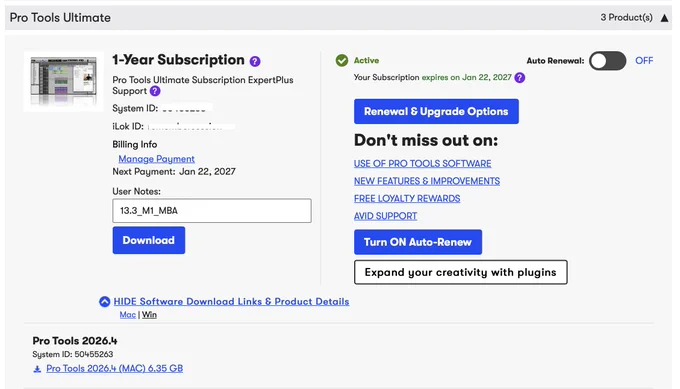
Task: Click Next Payment: Jan 22, 2027 text
Action: pyautogui.click(x=174, y=172)
